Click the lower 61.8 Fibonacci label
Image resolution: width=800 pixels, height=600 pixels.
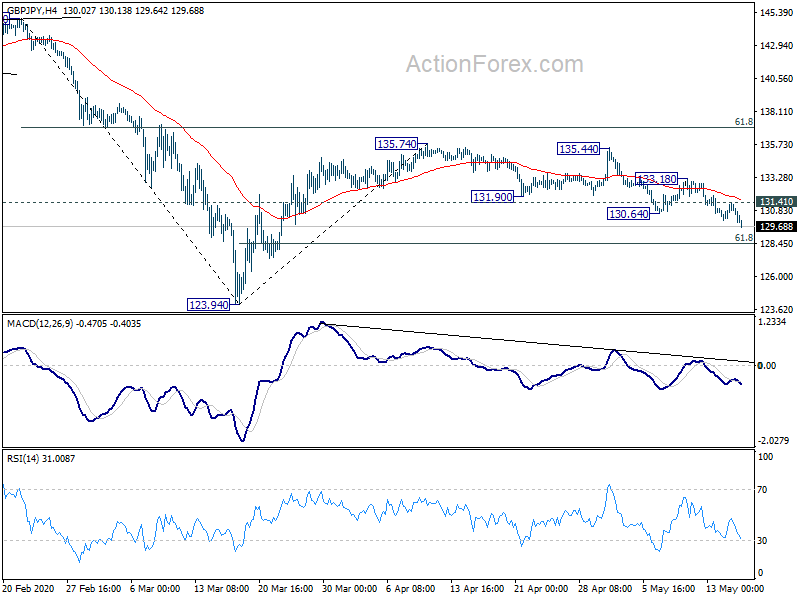[x=743, y=238]
